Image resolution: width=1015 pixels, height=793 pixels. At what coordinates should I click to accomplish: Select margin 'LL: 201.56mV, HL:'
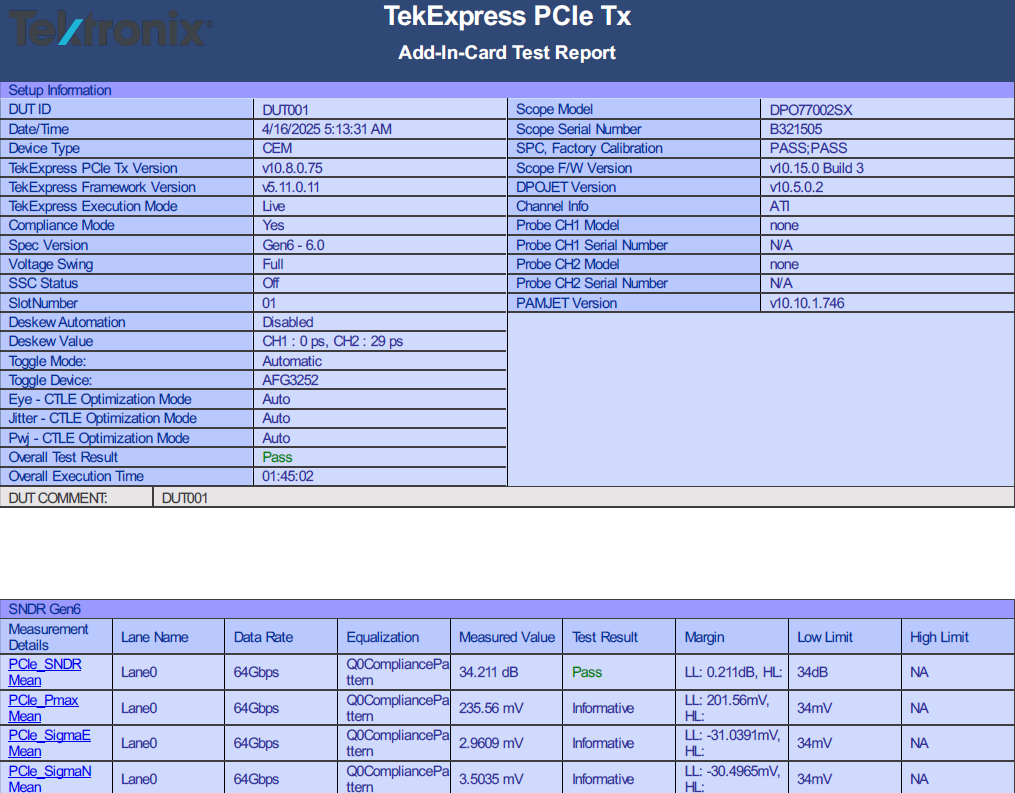(x=727, y=708)
